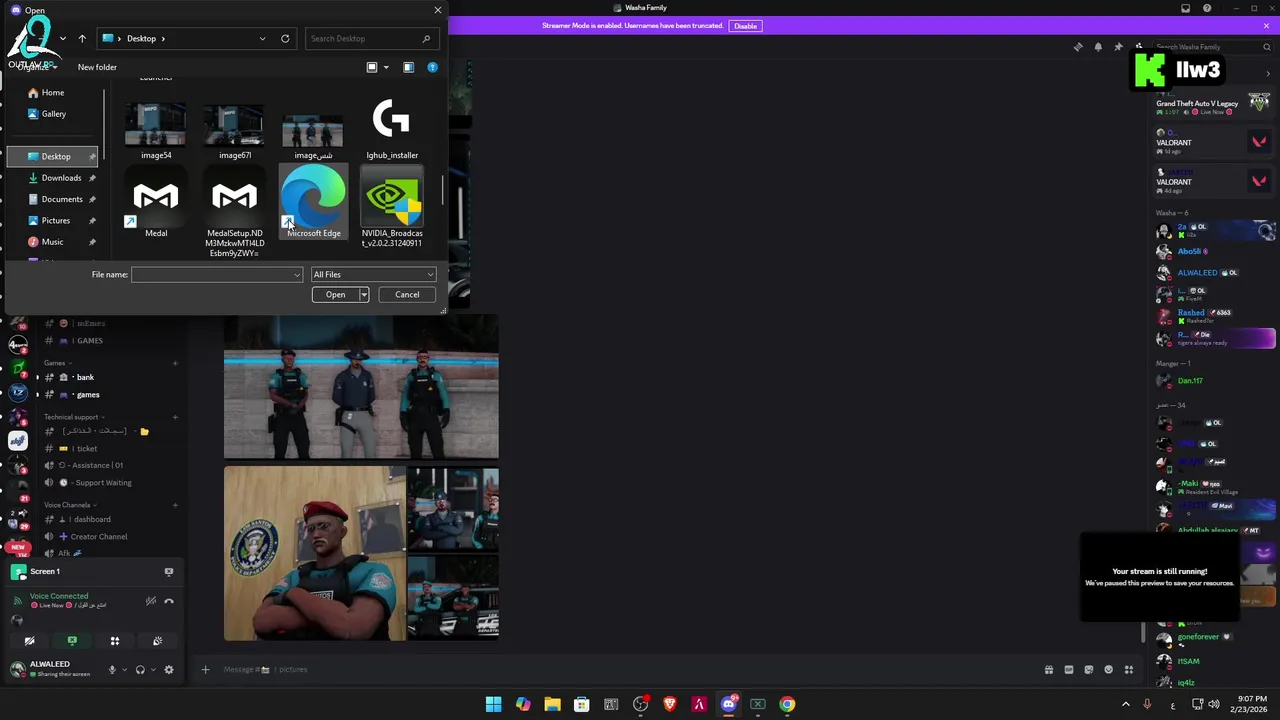Open the games channel under Games

point(88,394)
